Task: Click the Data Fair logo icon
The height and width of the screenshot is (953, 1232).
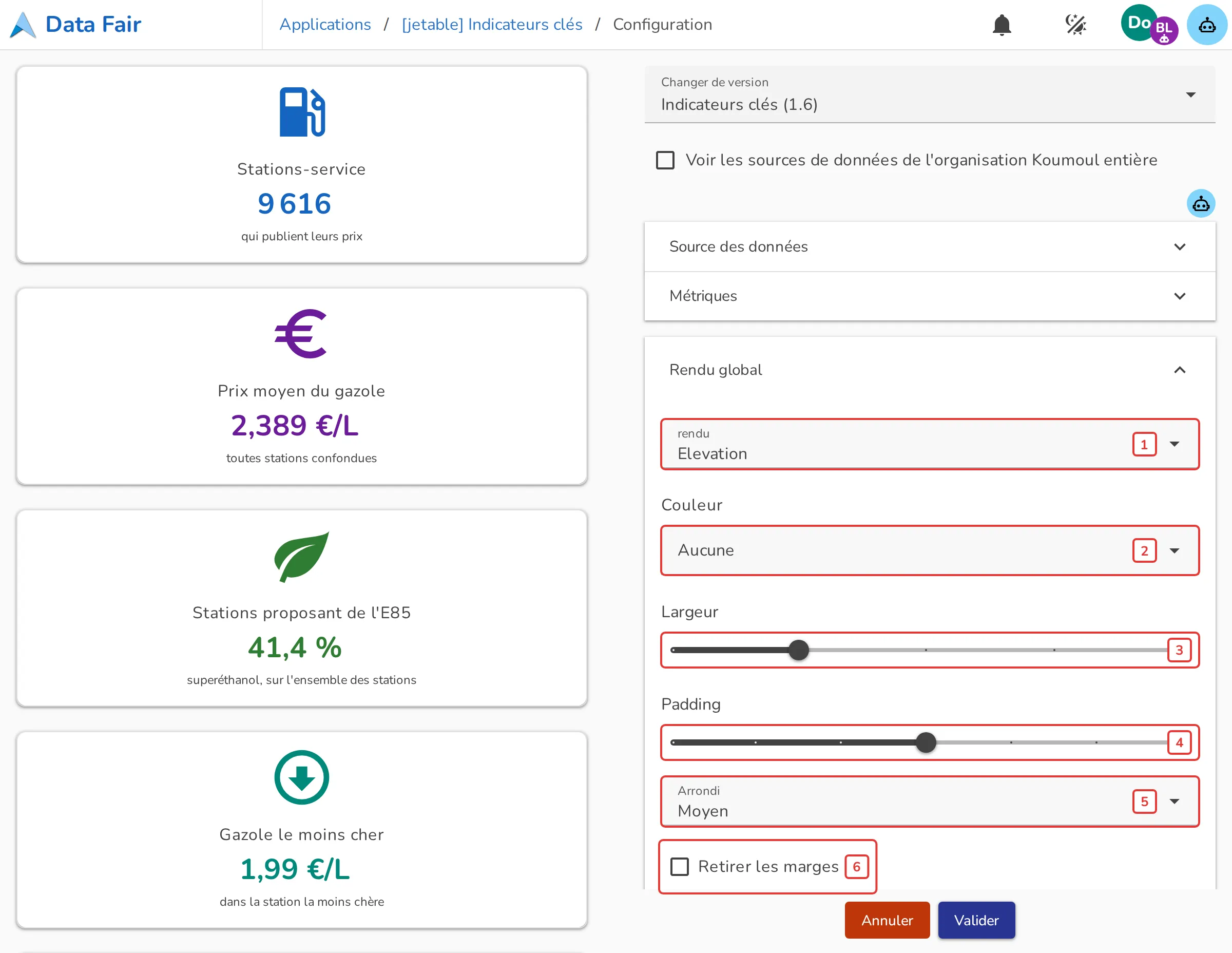Action: point(23,25)
